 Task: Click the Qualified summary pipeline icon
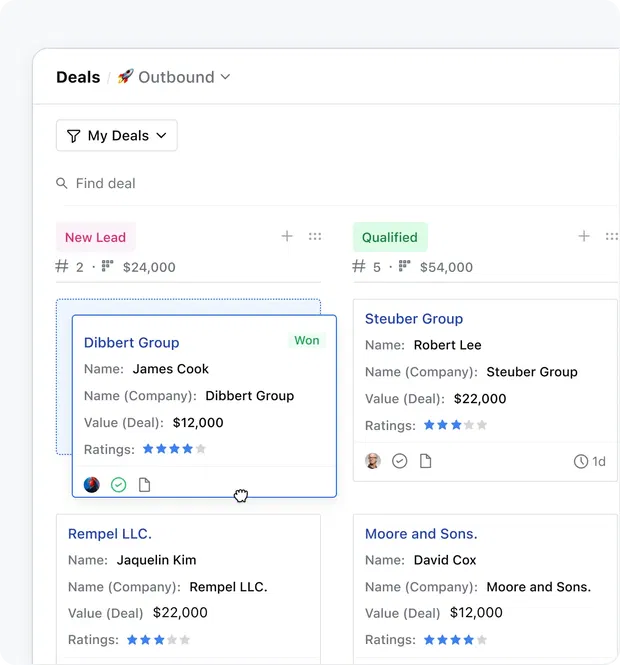point(405,266)
